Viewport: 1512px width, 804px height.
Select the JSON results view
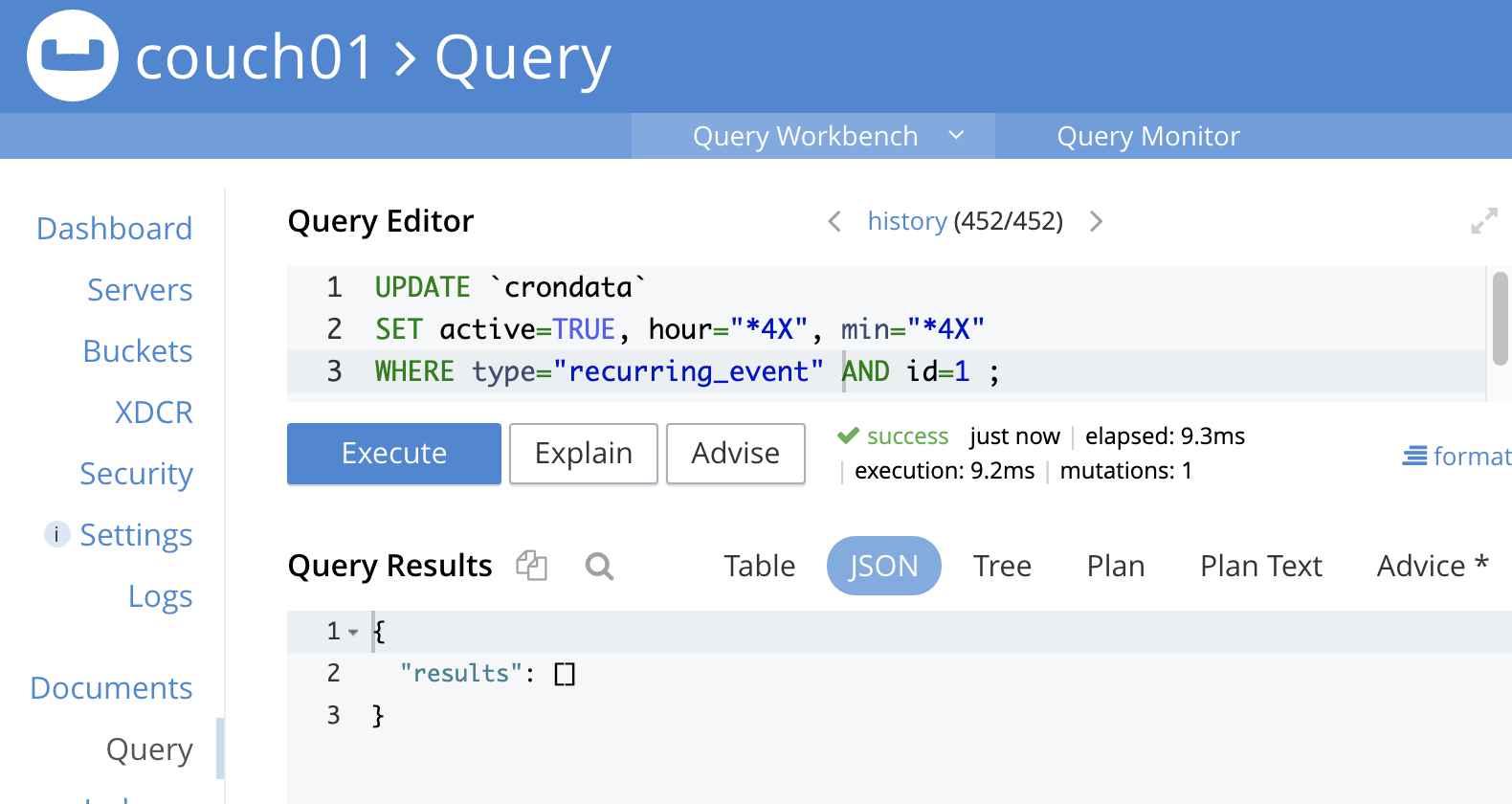pyautogui.click(x=883, y=566)
